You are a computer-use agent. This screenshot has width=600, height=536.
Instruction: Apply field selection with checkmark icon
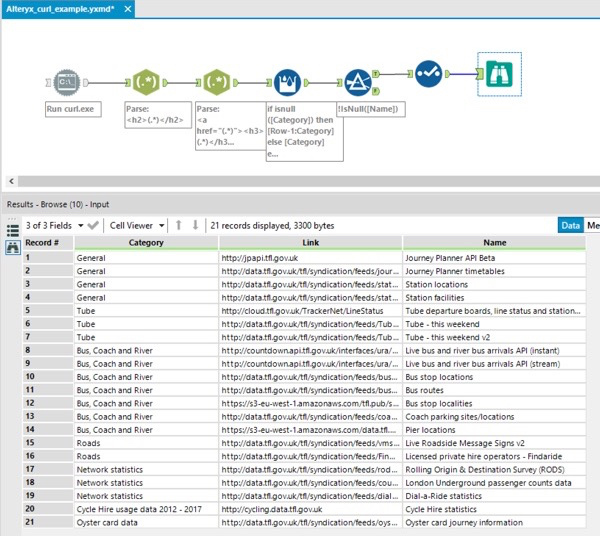coord(93,225)
